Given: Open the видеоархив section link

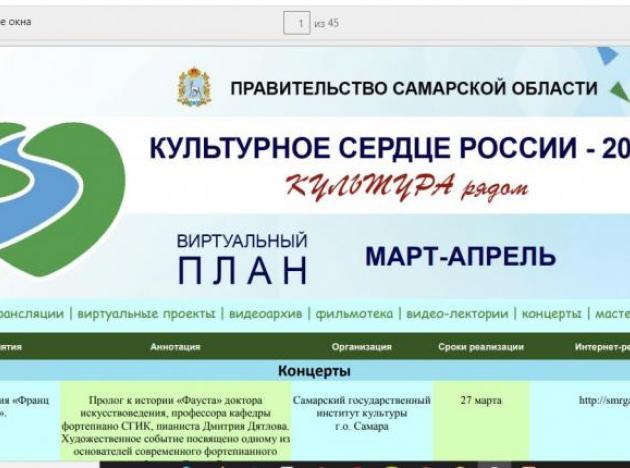Looking at the screenshot, I should pos(265,314).
